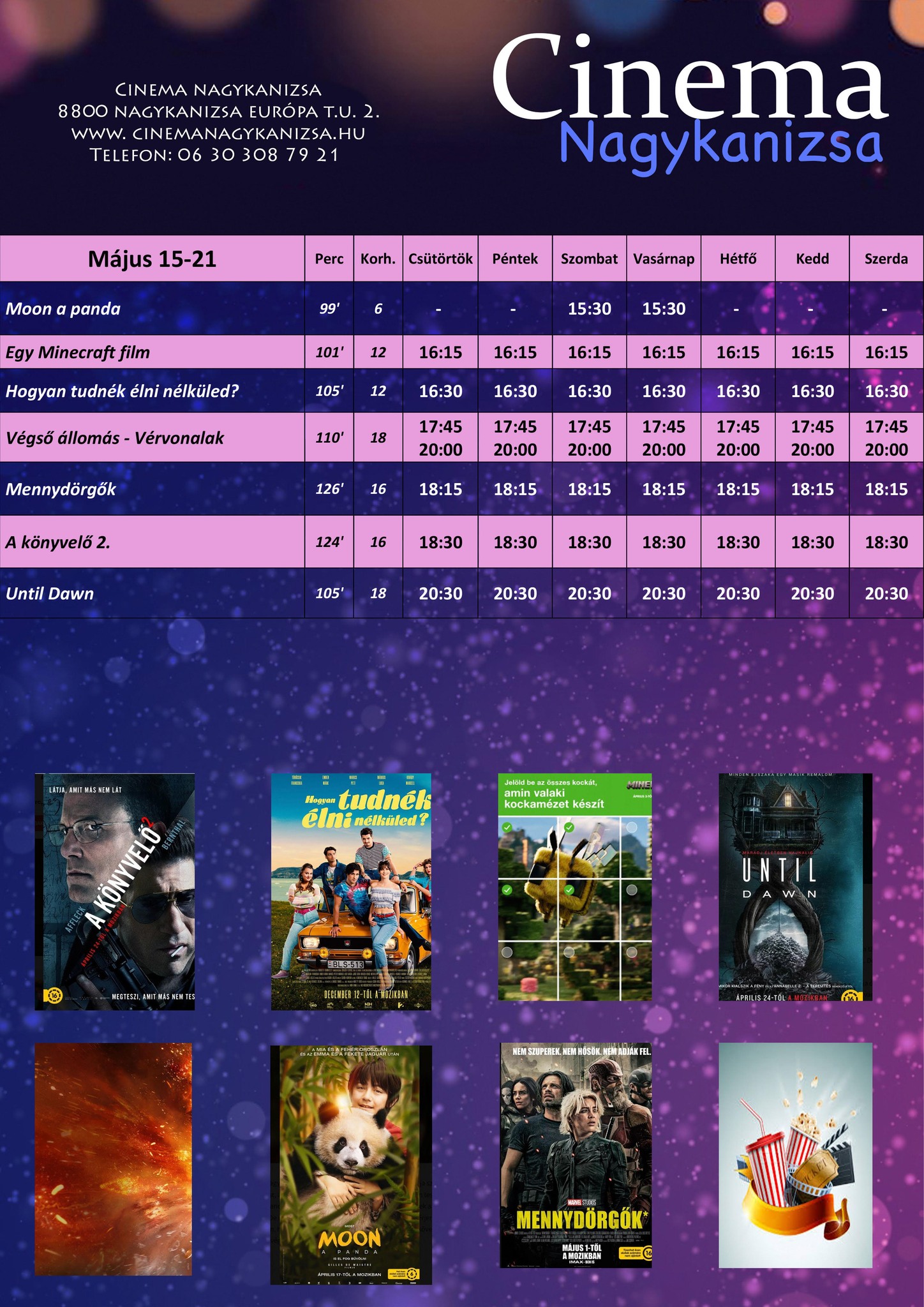The width and height of the screenshot is (924, 1307).
Task: Click Moon a panda Szombat 15:30 showtime
Action: 590,309
